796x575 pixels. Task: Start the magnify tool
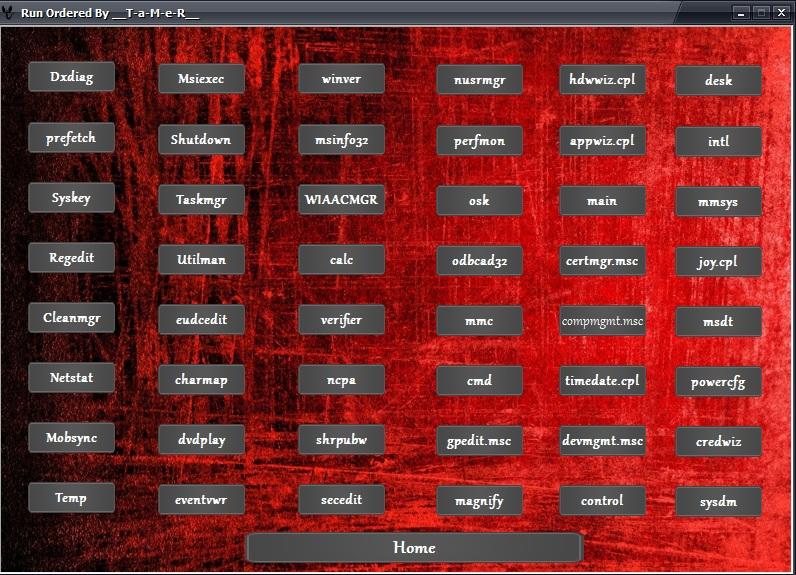480,501
